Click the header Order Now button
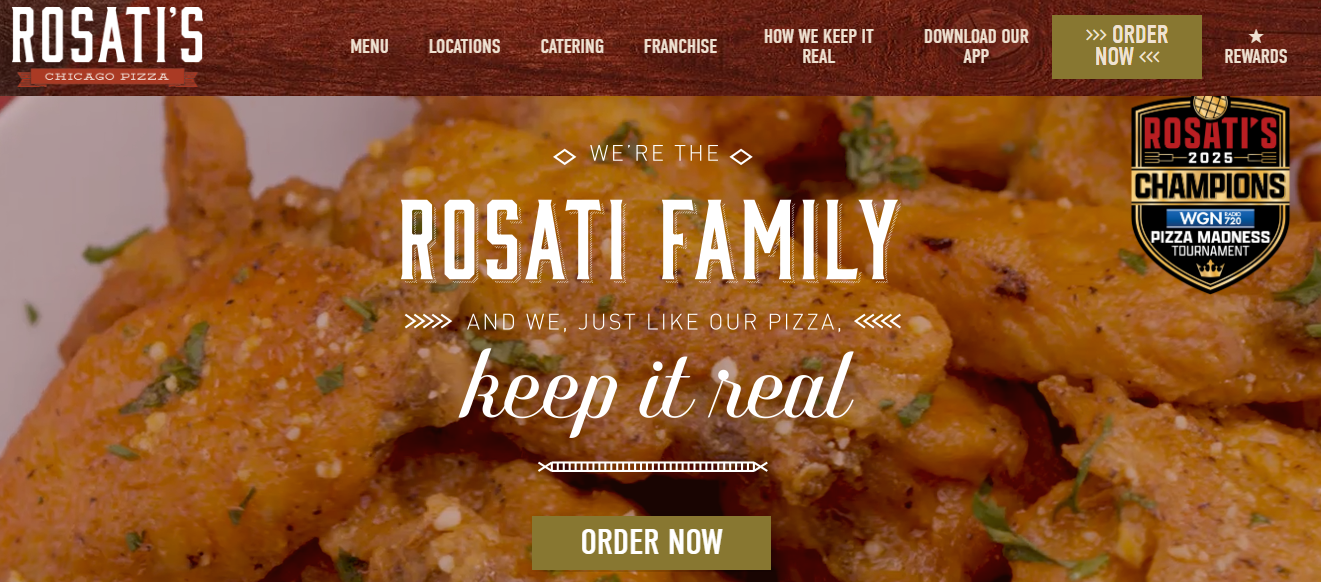The height and width of the screenshot is (582, 1321). [1127, 47]
